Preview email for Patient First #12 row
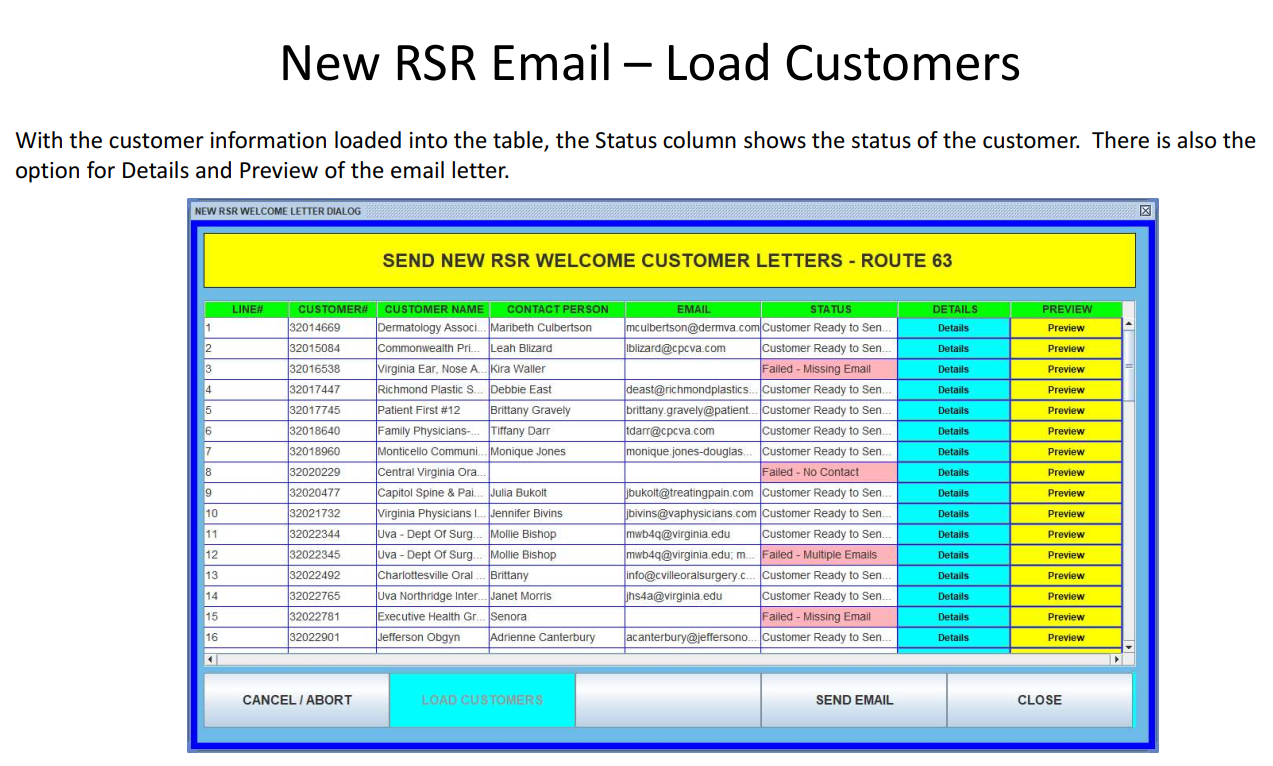The height and width of the screenshot is (766, 1273). click(x=1066, y=410)
